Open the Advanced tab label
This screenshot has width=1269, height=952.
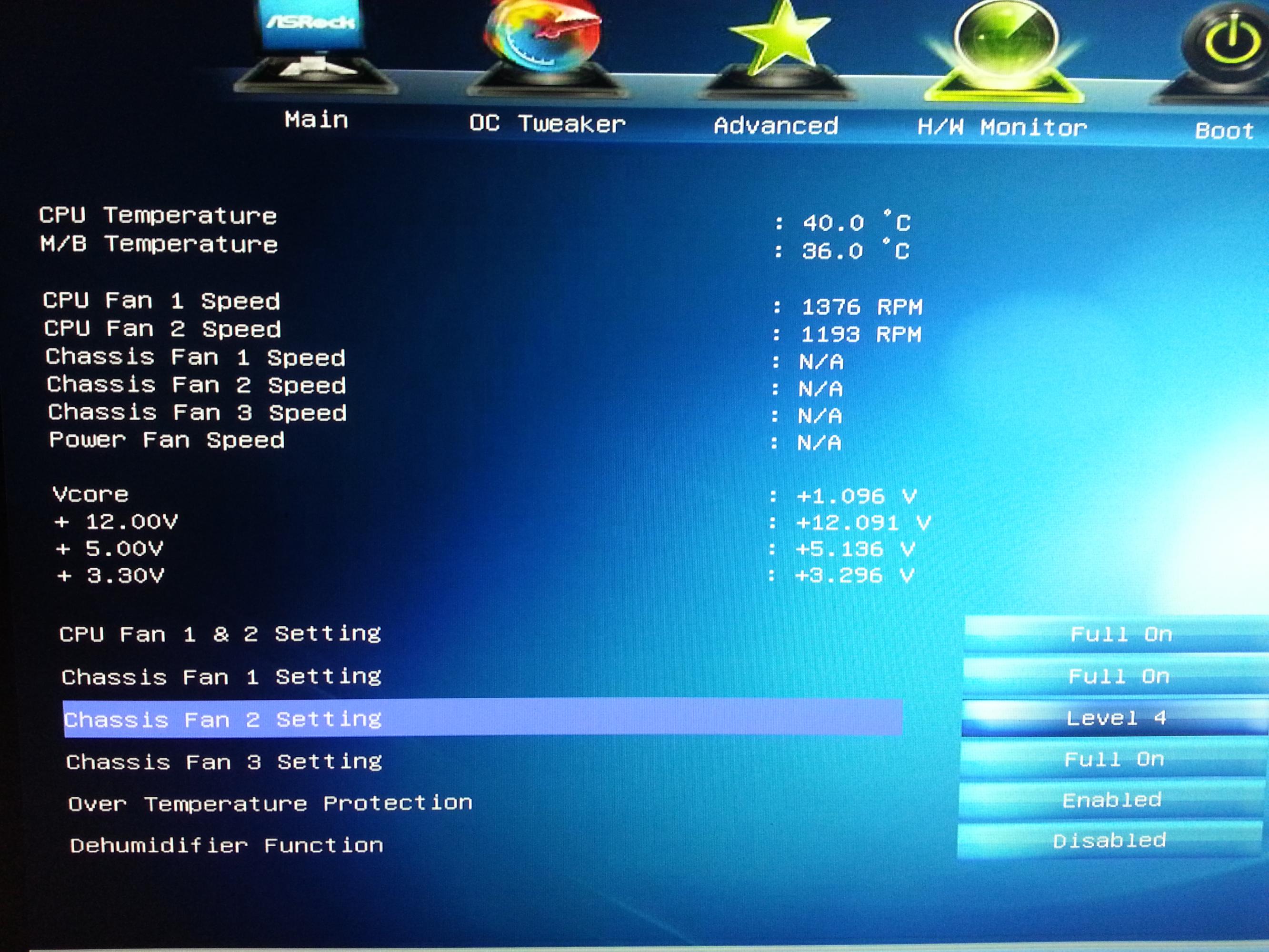coord(776,126)
